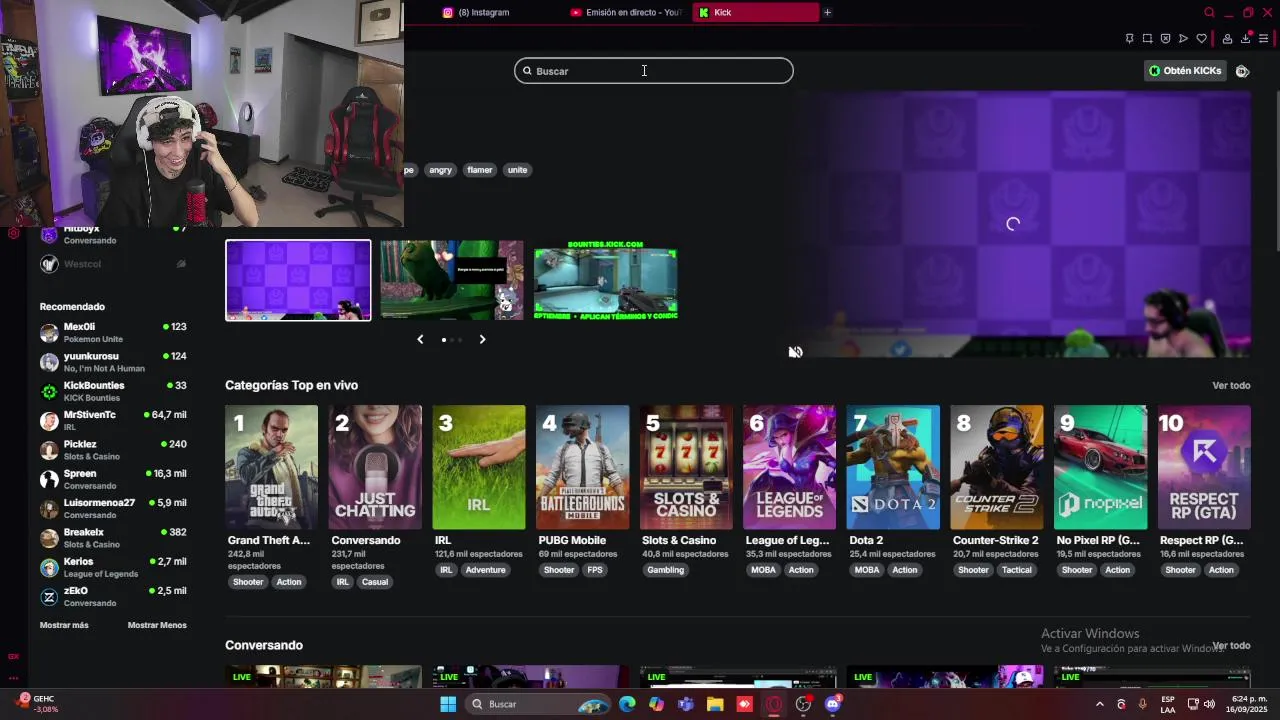Click Gambling tag under Slots & Casino
The image size is (1280, 720).
pos(666,570)
